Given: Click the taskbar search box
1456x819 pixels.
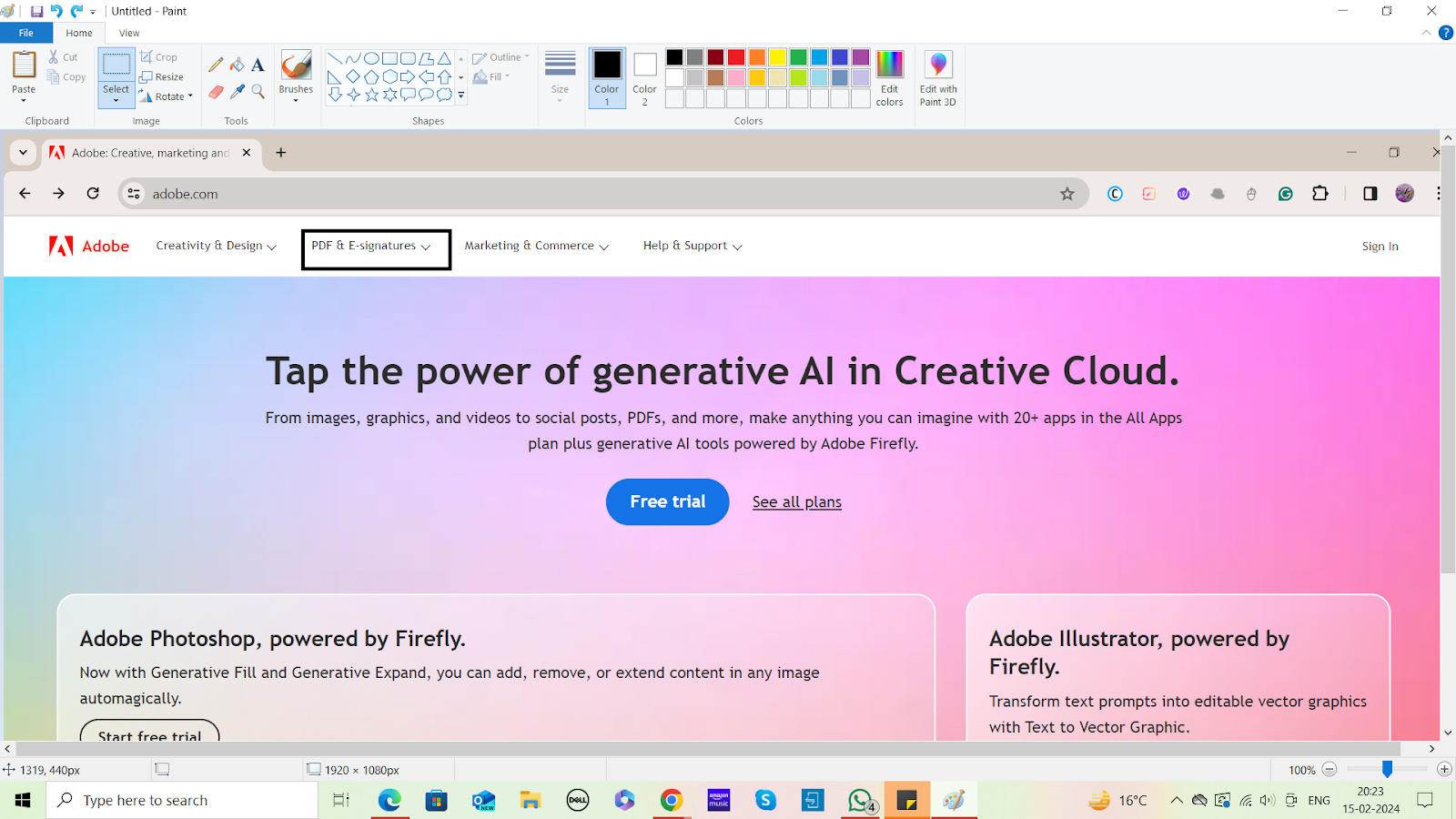Looking at the screenshot, I should (182, 800).
